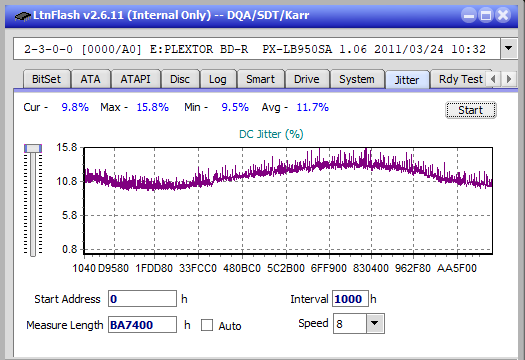Minimize the LtnFlash window
525x360 pixels.
point(469,15)
